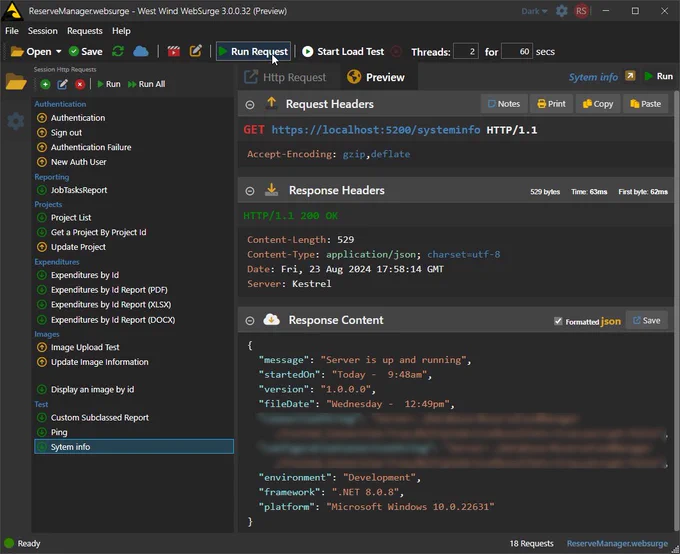The height and width of the screenshot is (554, 680).
Task: Click the Paste button
Action: pos(645,104)
